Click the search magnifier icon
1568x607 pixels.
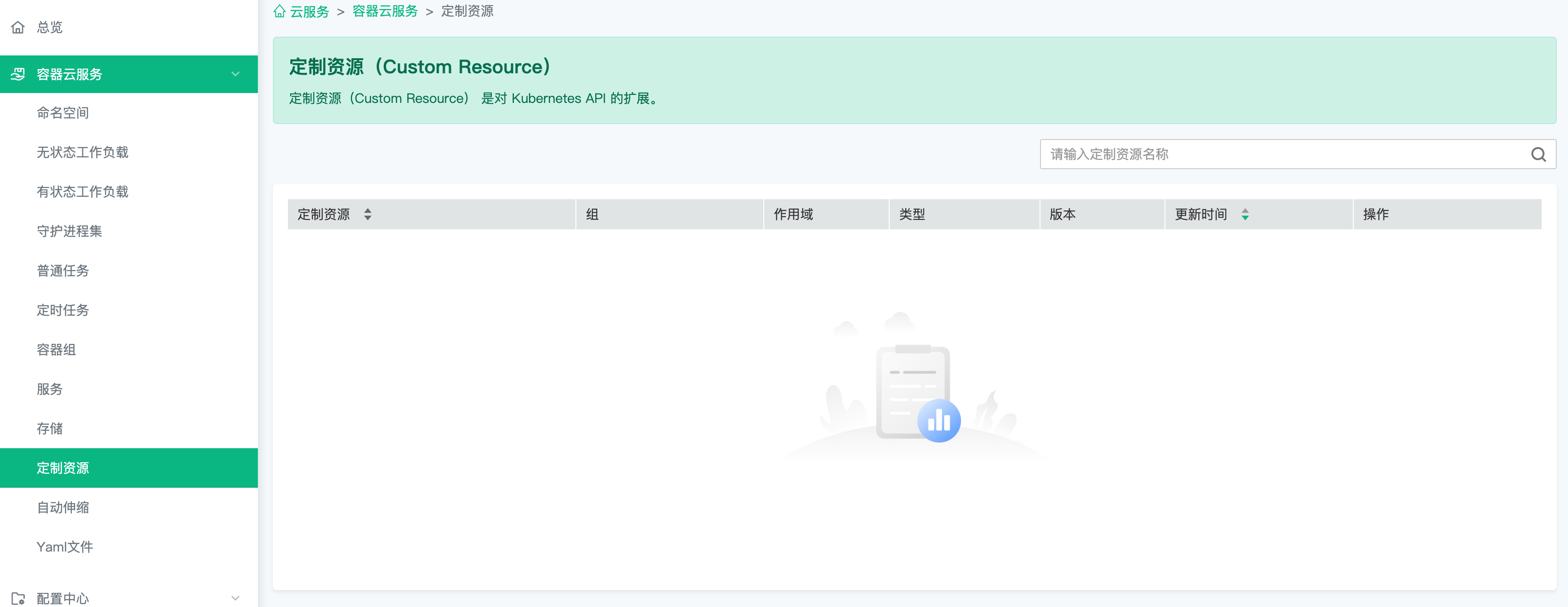(1538, 154)
